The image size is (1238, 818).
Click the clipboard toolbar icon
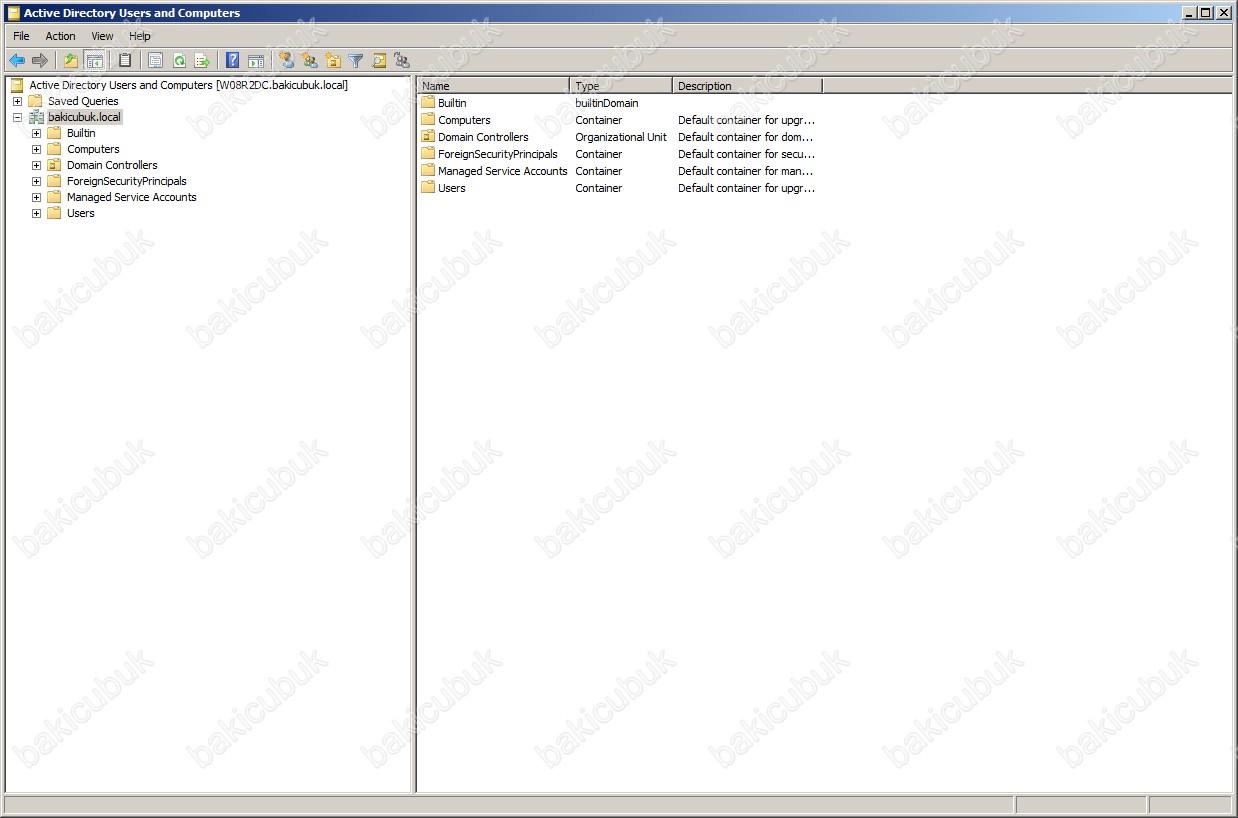125,60
